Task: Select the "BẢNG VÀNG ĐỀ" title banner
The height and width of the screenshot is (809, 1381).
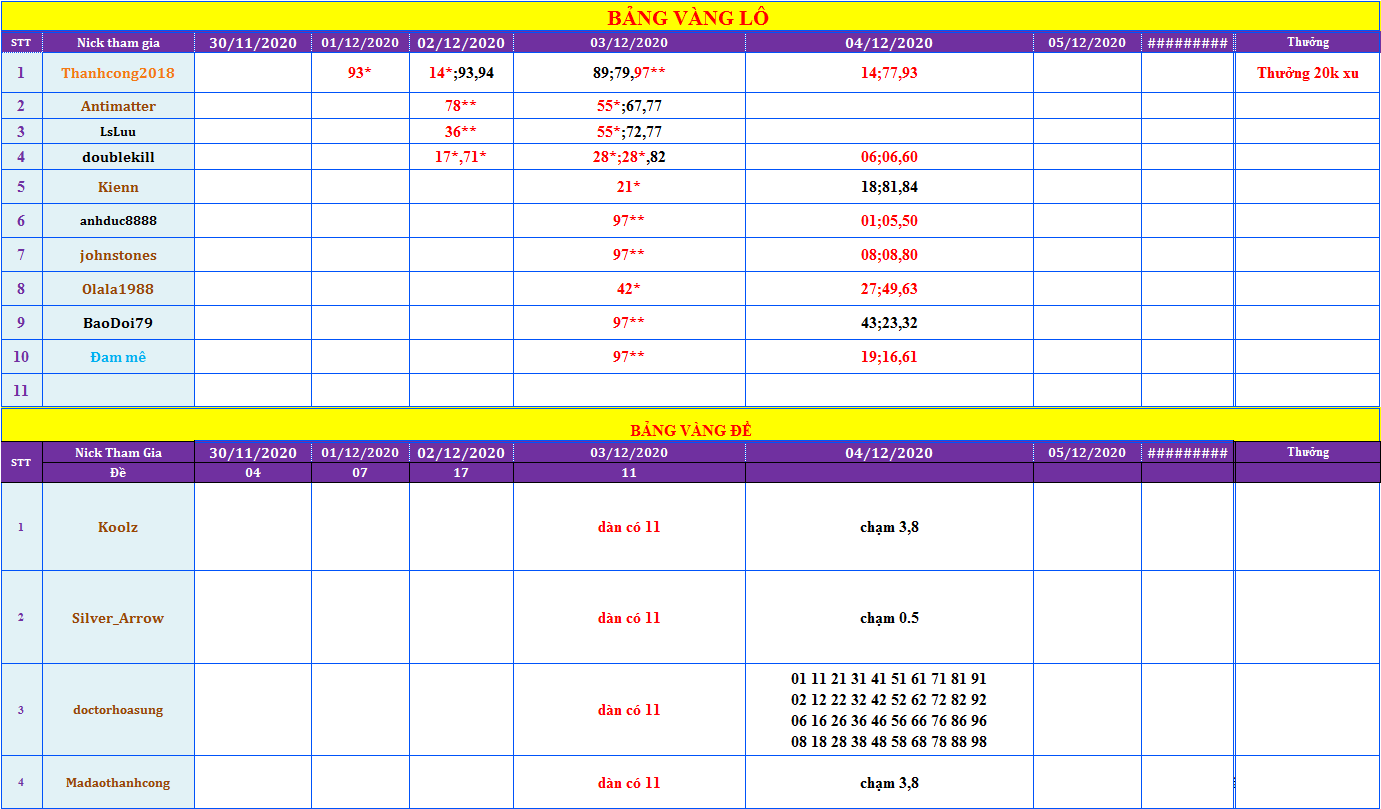Action: [x=690, y=430]
